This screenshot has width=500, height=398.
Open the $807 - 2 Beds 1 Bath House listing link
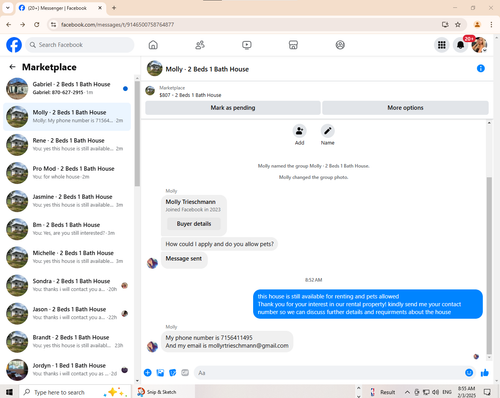click(x=190, y=95)
